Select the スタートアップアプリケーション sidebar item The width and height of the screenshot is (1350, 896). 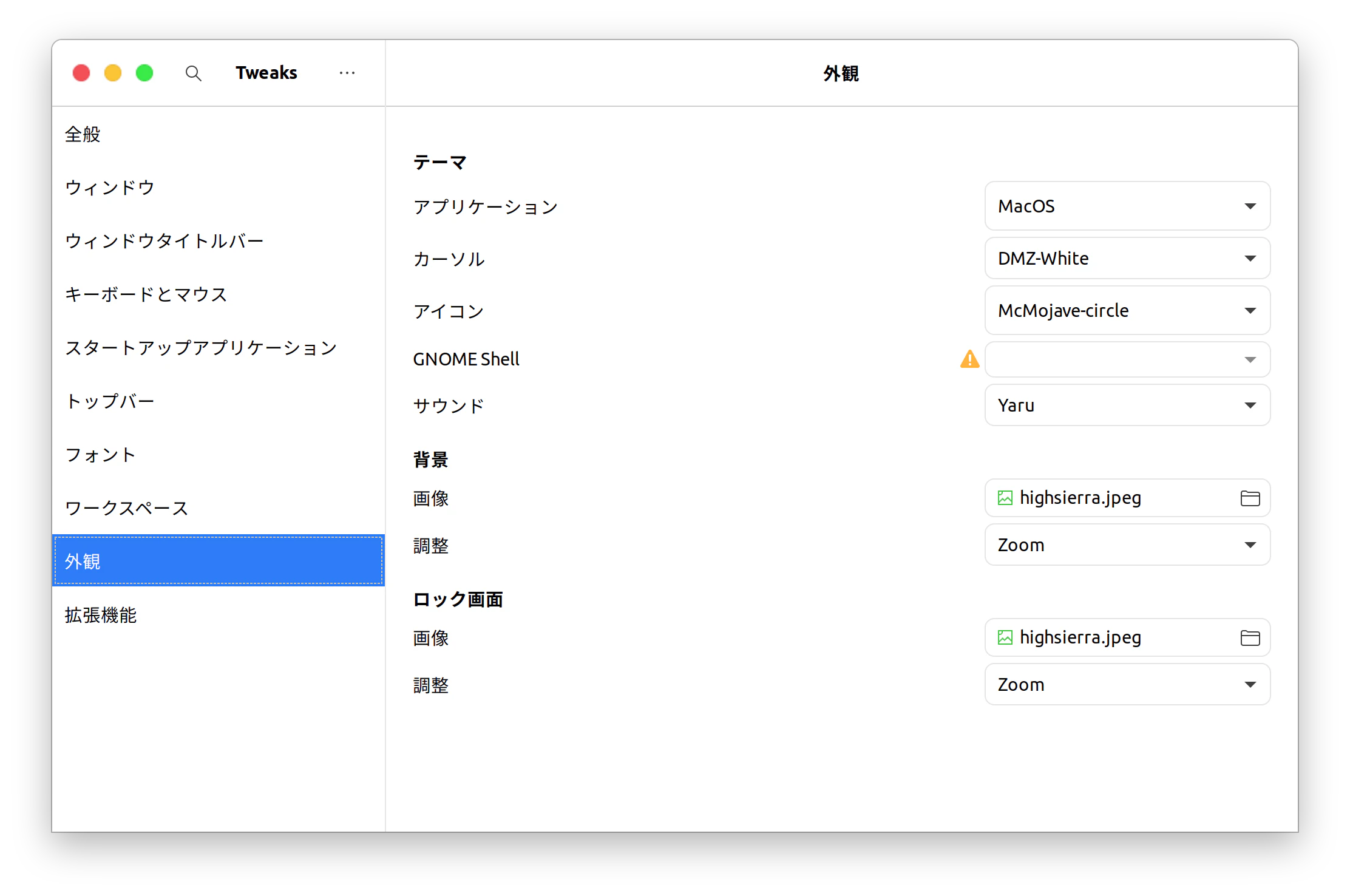click(219, 348)
